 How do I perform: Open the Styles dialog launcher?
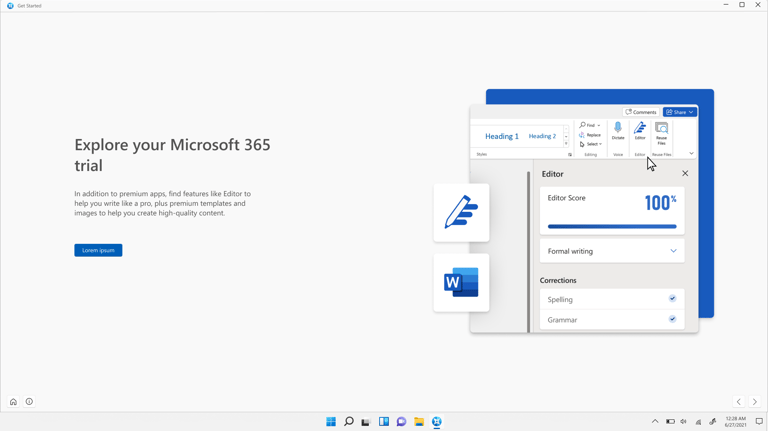tap(570, 154)
